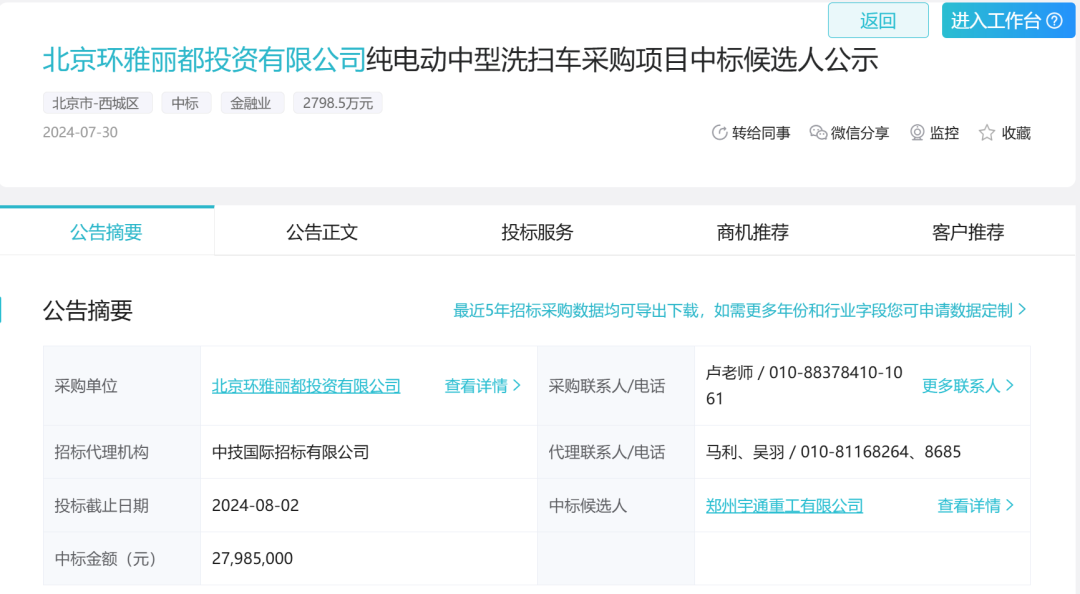Select the deadline date 2024-08-02
Screen dimensions: 1080x594
256,506
